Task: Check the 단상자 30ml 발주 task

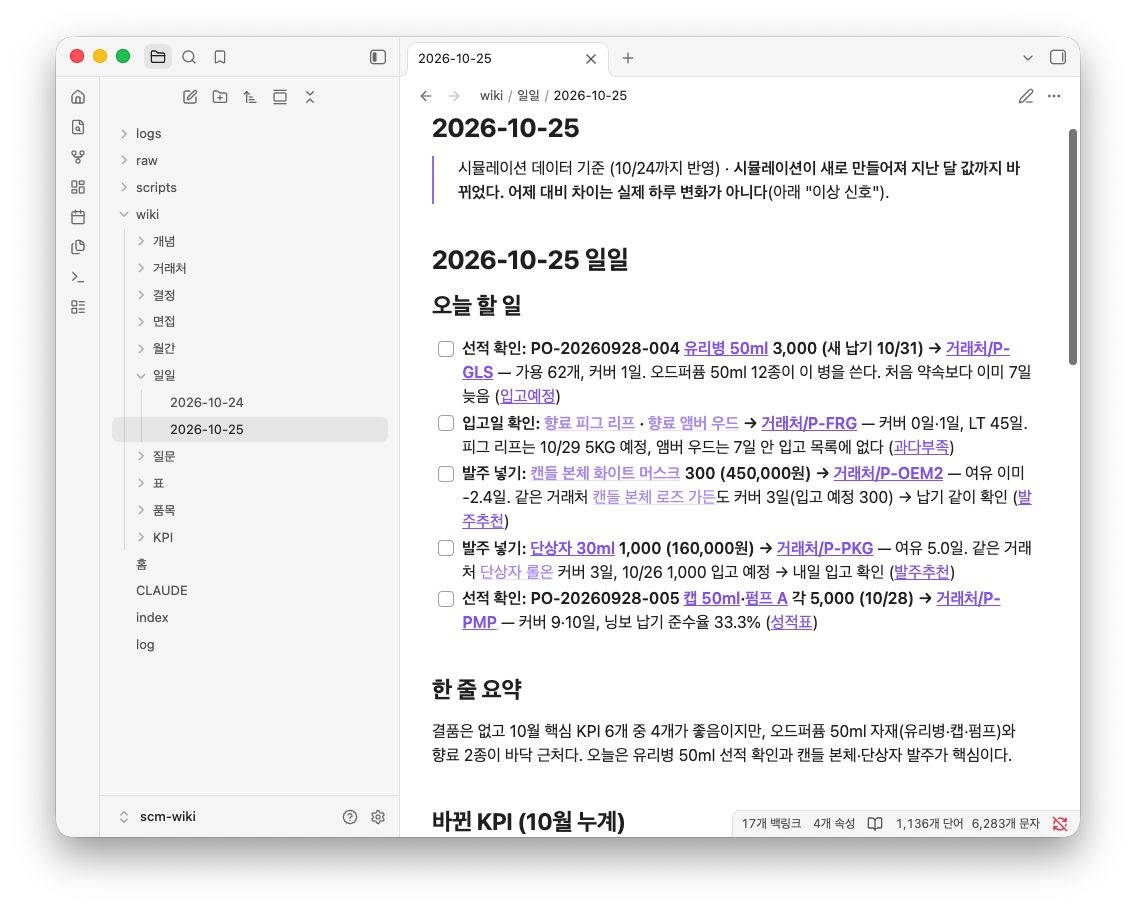Action: pyautogui.click(x=446, y=549)
